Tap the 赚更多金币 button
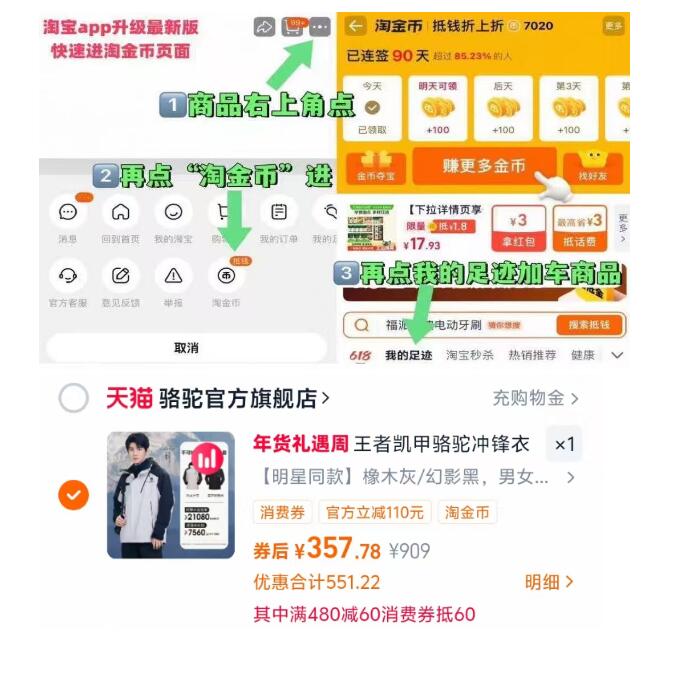This screenshot has width=680, height=674. click(x=484, y=166)
